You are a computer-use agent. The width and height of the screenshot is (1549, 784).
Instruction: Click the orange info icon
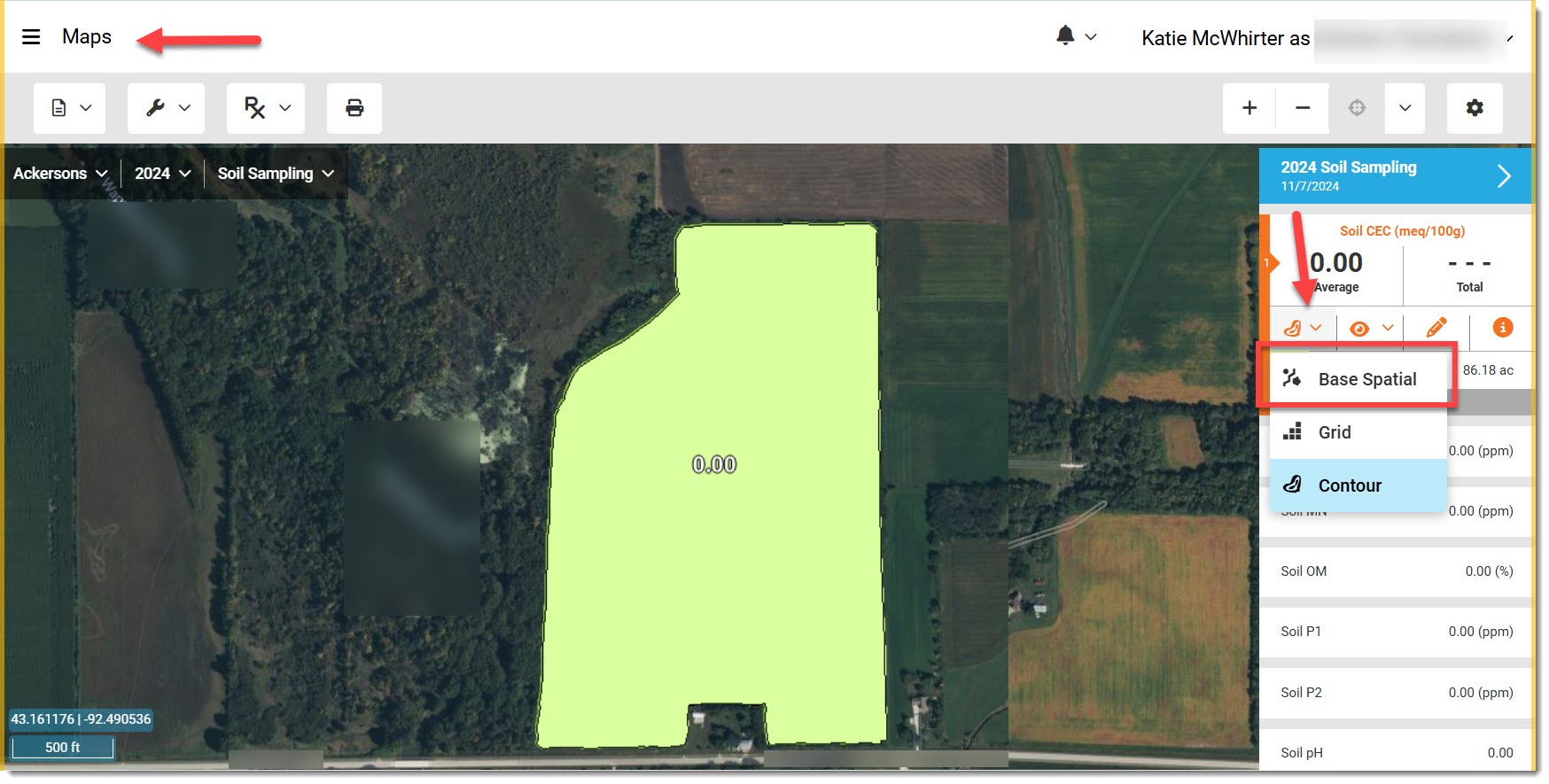pyautogui.click(x=1503, y=327)
